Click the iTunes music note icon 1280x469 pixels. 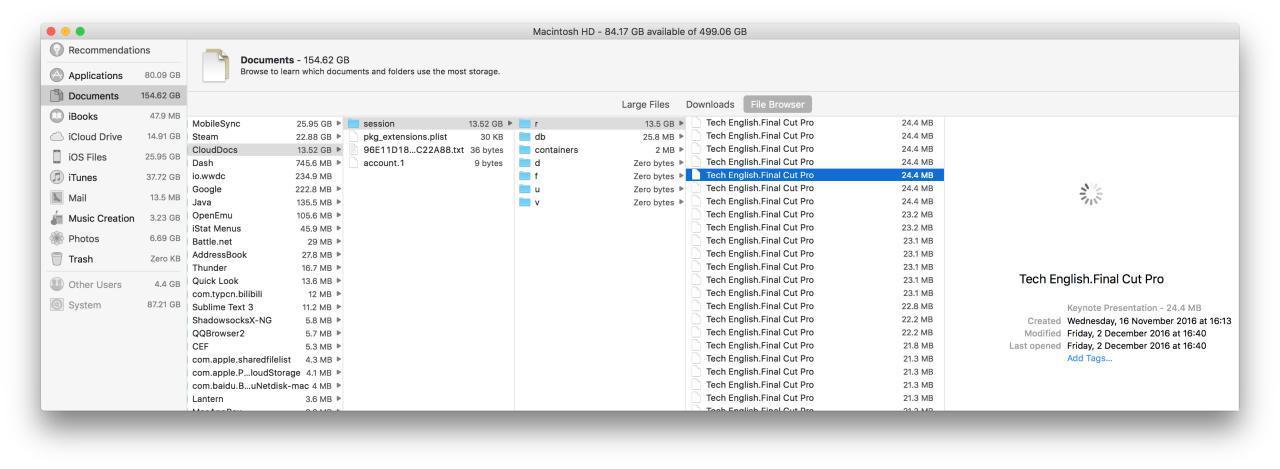56,177
